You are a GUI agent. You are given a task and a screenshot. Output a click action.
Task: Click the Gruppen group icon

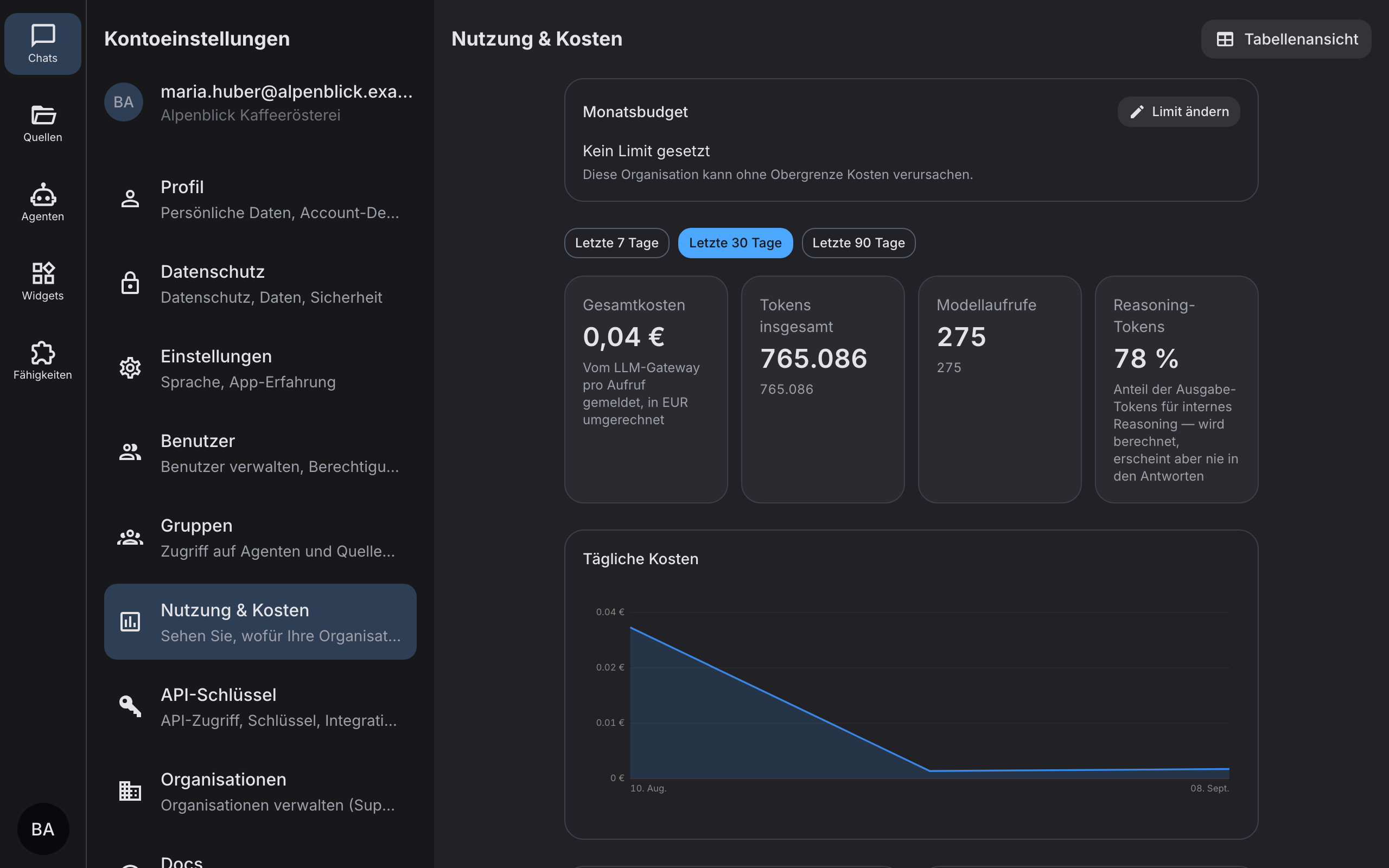point(130,537)
